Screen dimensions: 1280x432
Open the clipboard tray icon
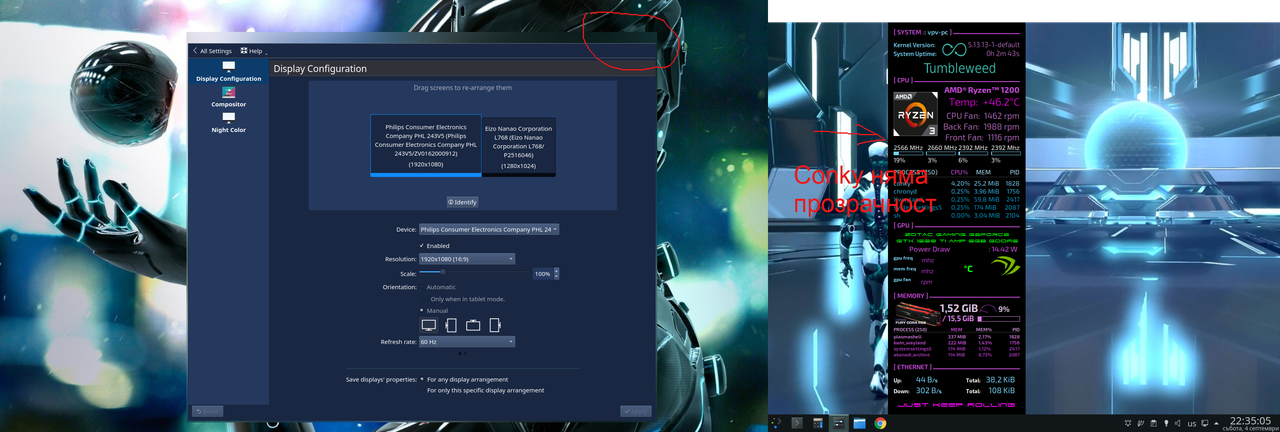point(1153,423)
